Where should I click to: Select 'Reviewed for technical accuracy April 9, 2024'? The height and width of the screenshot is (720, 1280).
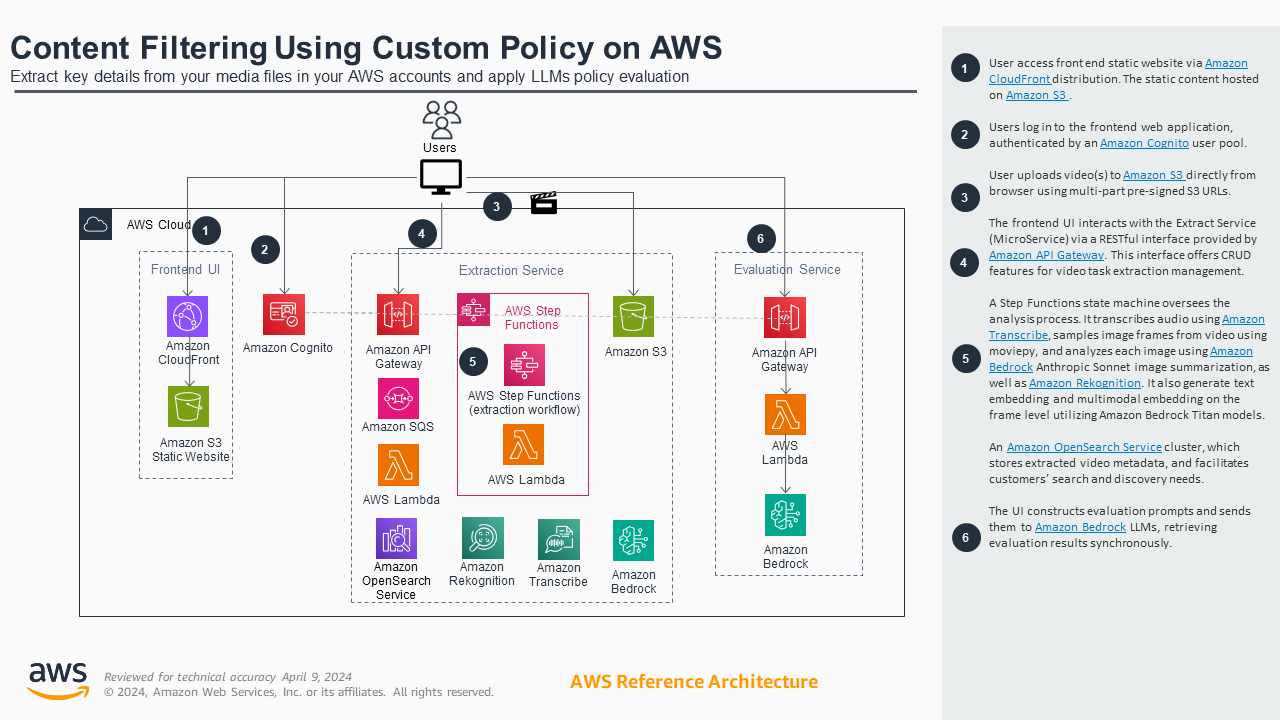click(228, 677)
